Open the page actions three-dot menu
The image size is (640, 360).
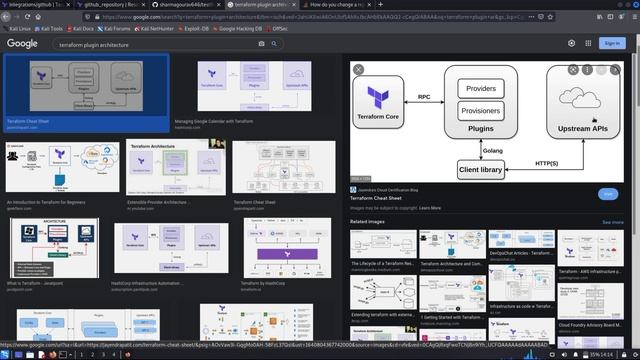coord(531,17)
